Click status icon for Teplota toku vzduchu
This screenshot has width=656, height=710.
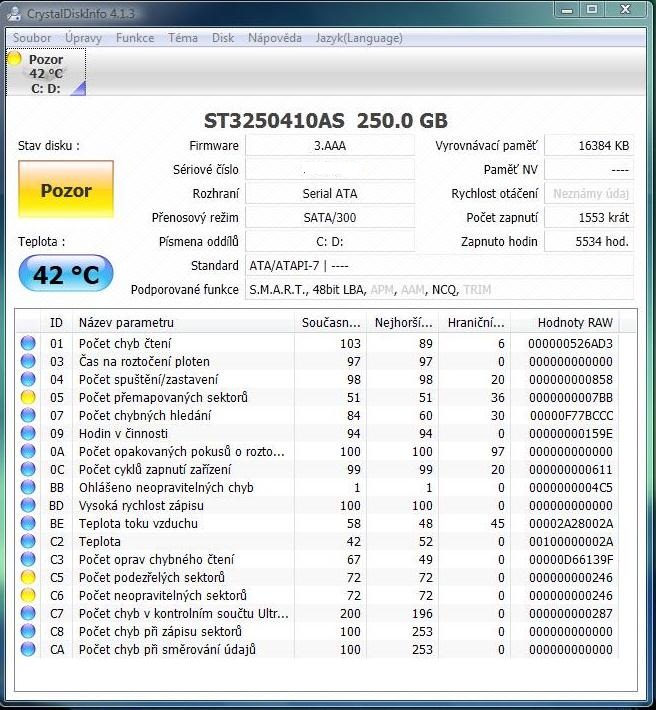click(x=28, y=523)
